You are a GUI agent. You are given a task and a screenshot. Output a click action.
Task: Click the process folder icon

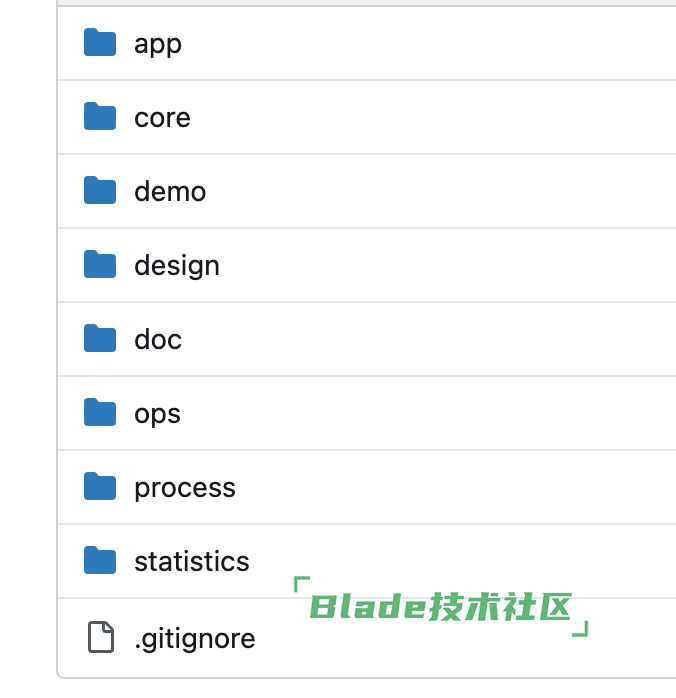pyautogui.click(x=100, y=486)
